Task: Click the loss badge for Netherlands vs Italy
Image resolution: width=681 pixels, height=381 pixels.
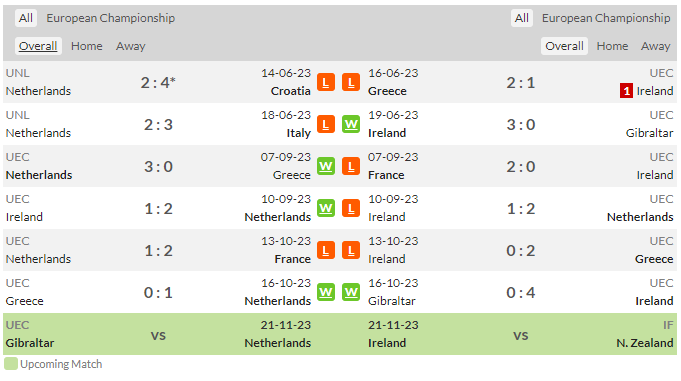Action: click(x=326, y=124)
